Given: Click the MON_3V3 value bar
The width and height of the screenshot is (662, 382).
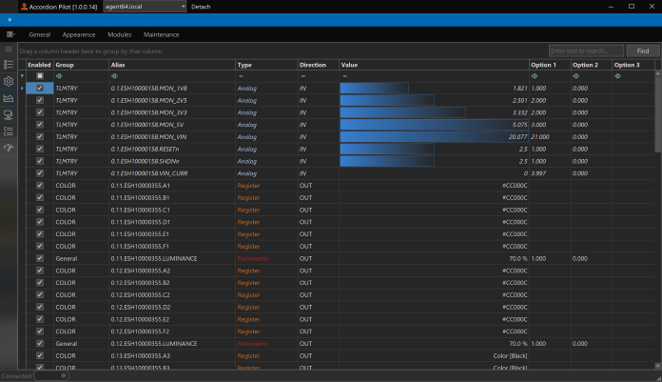Looking at the screenshot, I should click(403, 113).
